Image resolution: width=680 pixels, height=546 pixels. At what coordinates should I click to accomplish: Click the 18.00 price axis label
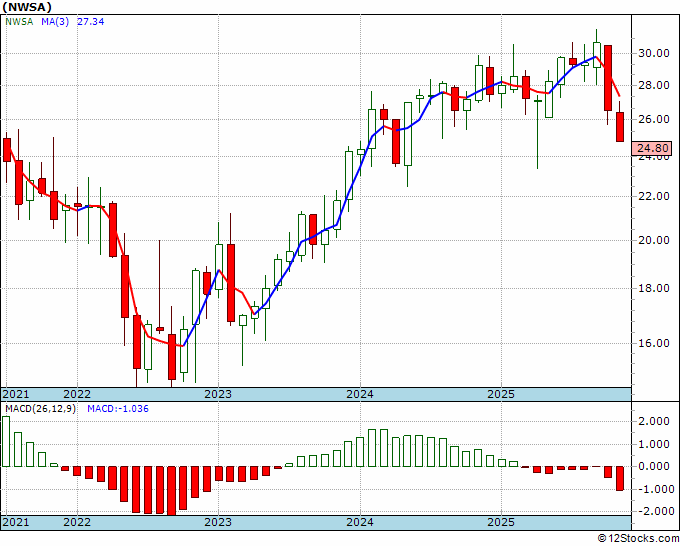tap(654, 288)
